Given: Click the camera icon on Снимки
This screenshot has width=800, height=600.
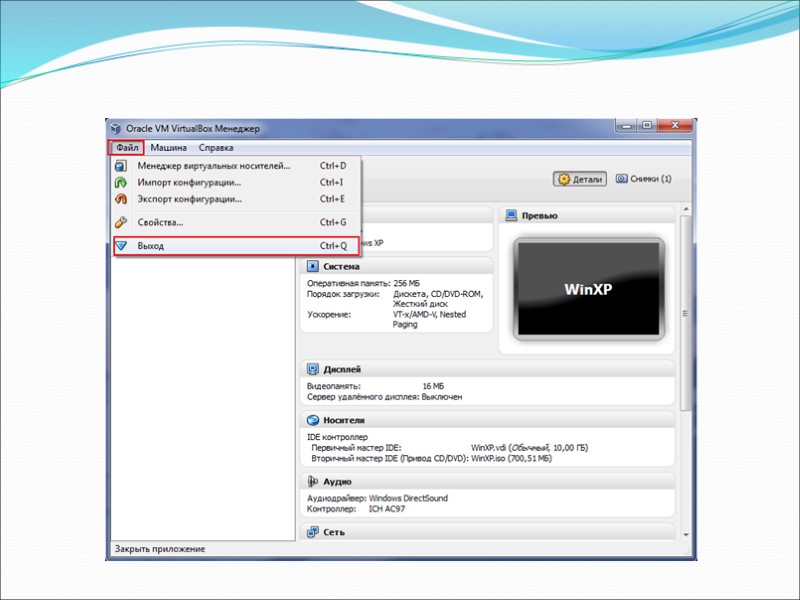Looking at the screenshot, I should tap(621, 179).
